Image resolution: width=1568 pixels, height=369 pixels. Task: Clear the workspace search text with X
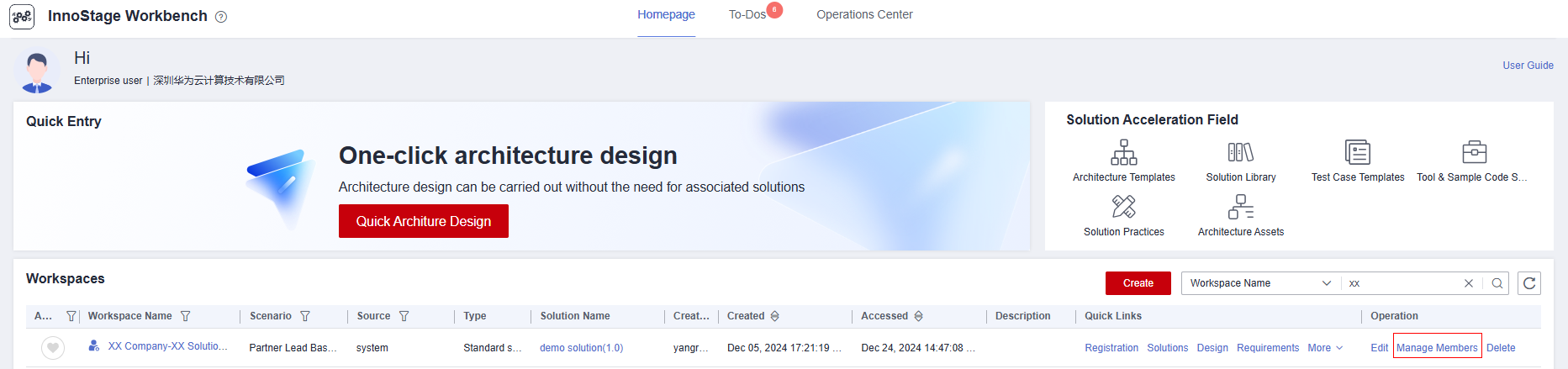tap(1469, 283)
